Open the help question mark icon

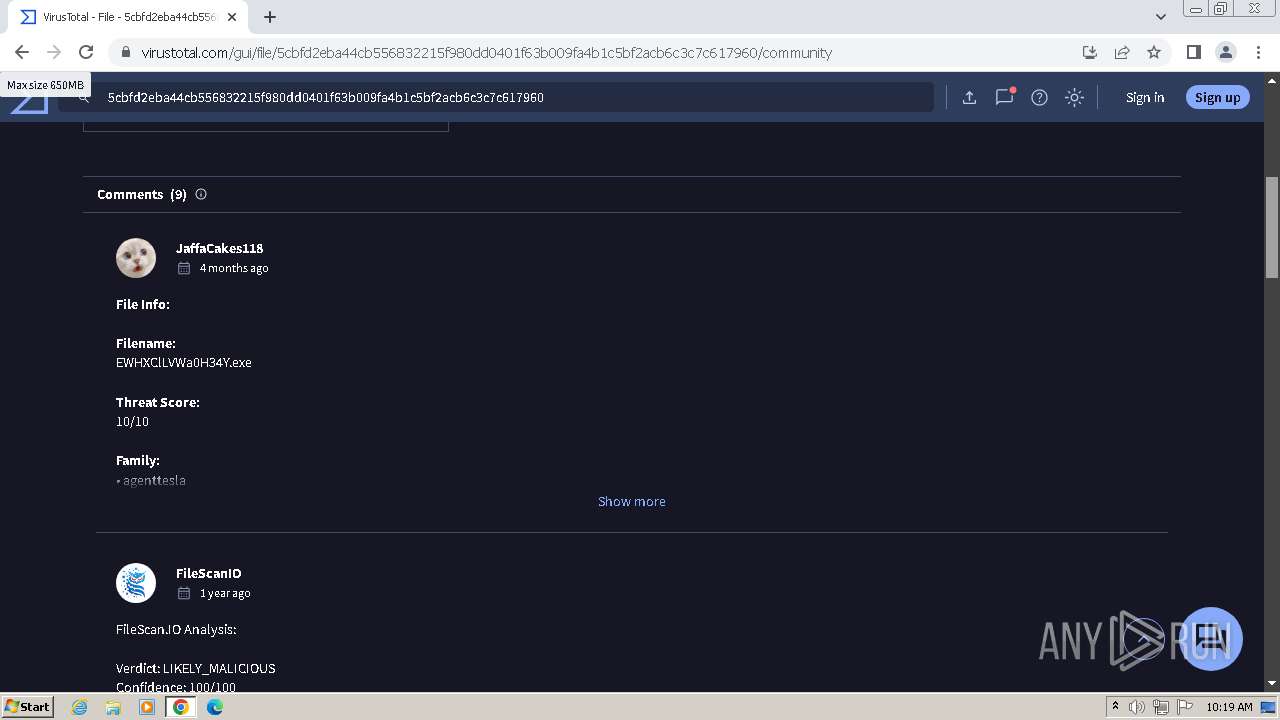point(1039,97)
